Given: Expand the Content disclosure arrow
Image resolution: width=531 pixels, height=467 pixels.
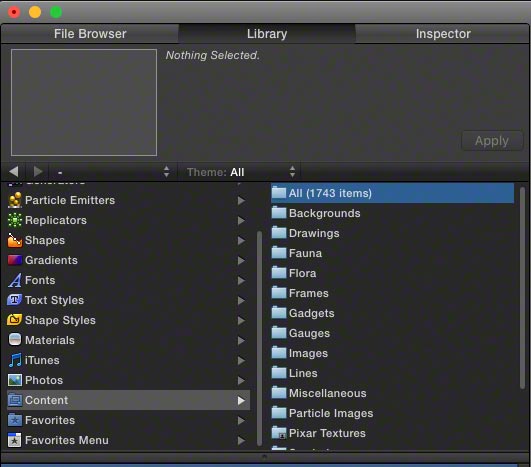Looking at the screenshot, I should click(241, 400).
